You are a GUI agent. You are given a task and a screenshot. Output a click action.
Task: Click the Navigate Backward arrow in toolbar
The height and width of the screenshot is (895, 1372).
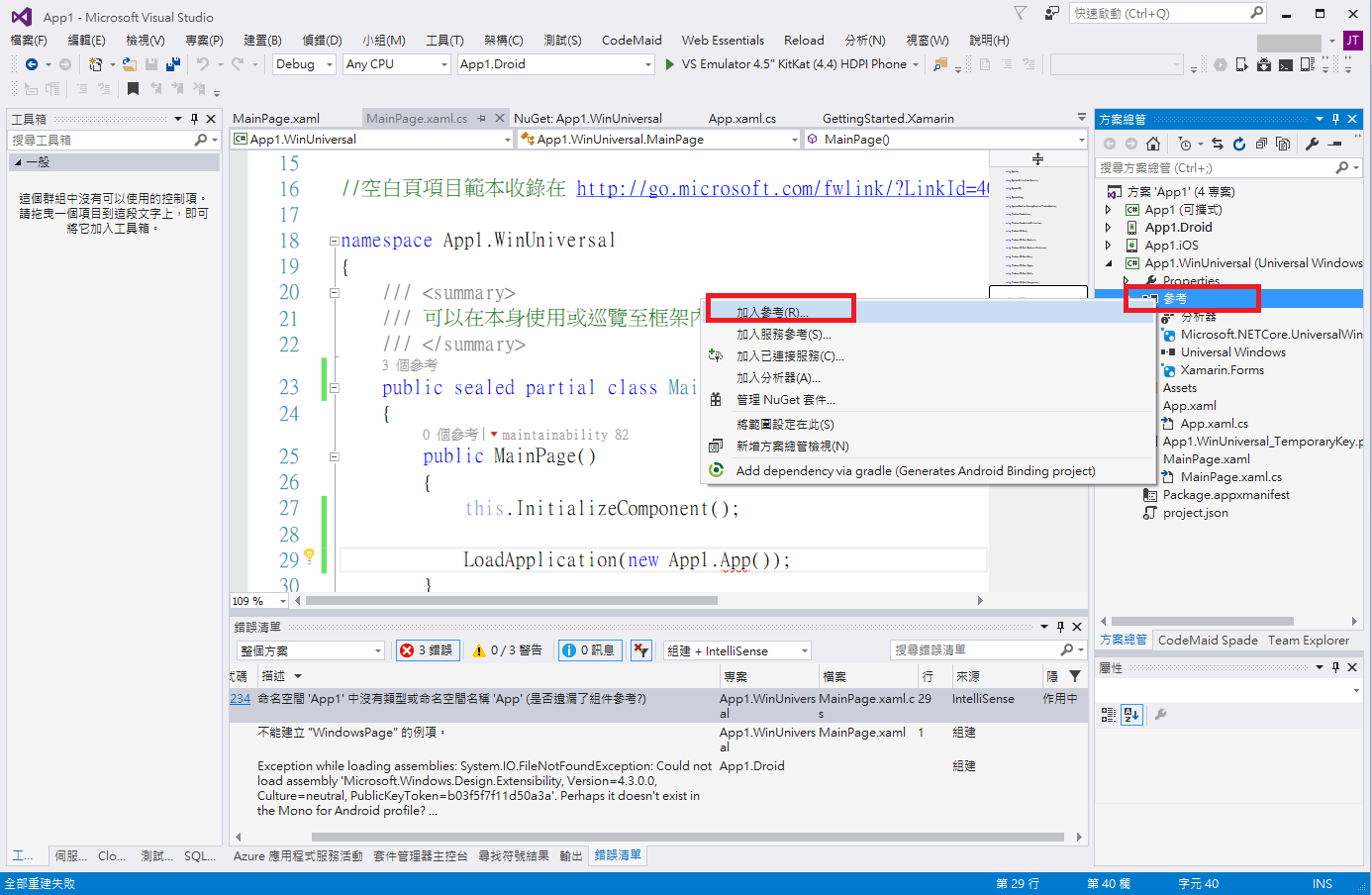32,64
